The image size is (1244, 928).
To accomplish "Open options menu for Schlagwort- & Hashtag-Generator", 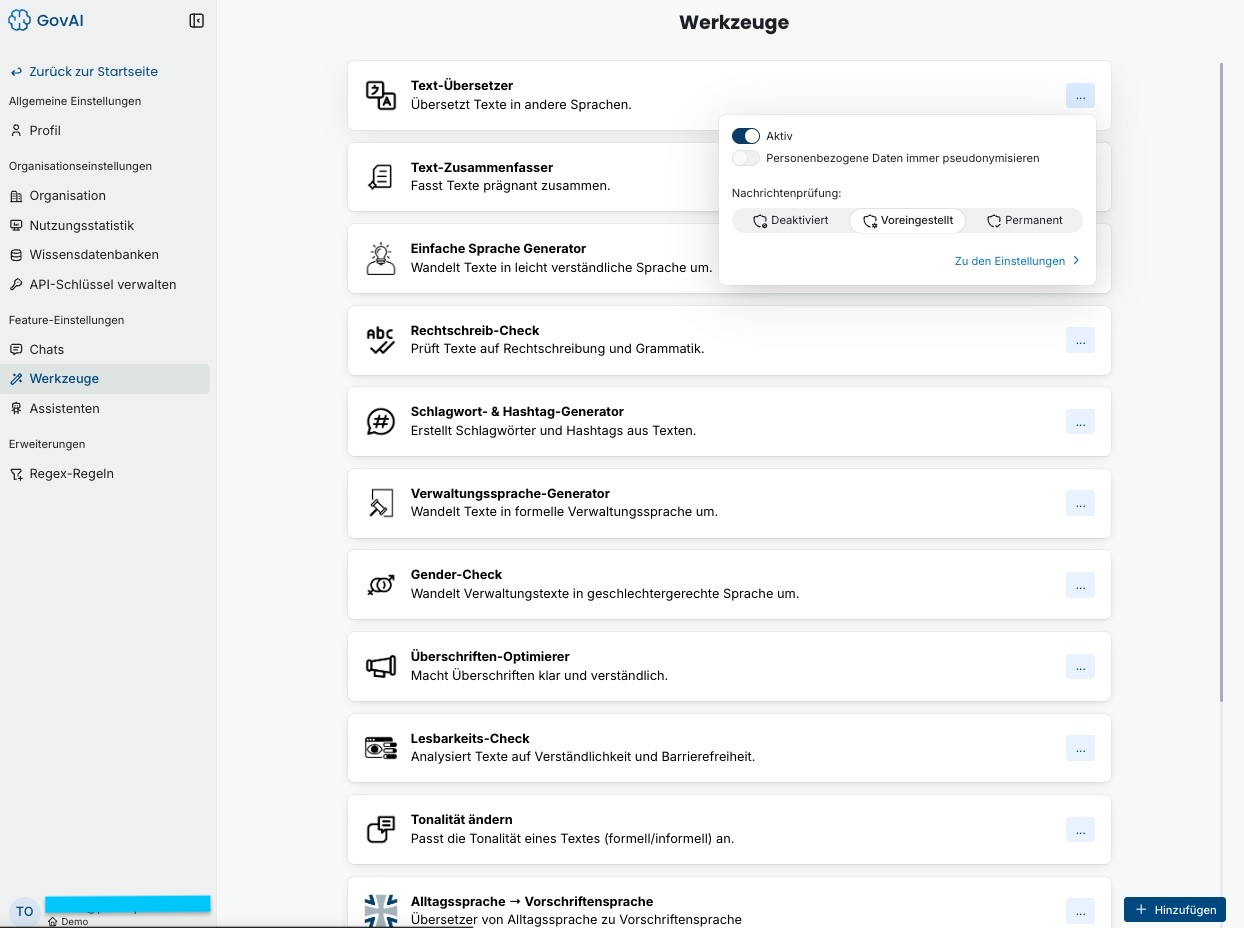I will [x=1080, y=422].
